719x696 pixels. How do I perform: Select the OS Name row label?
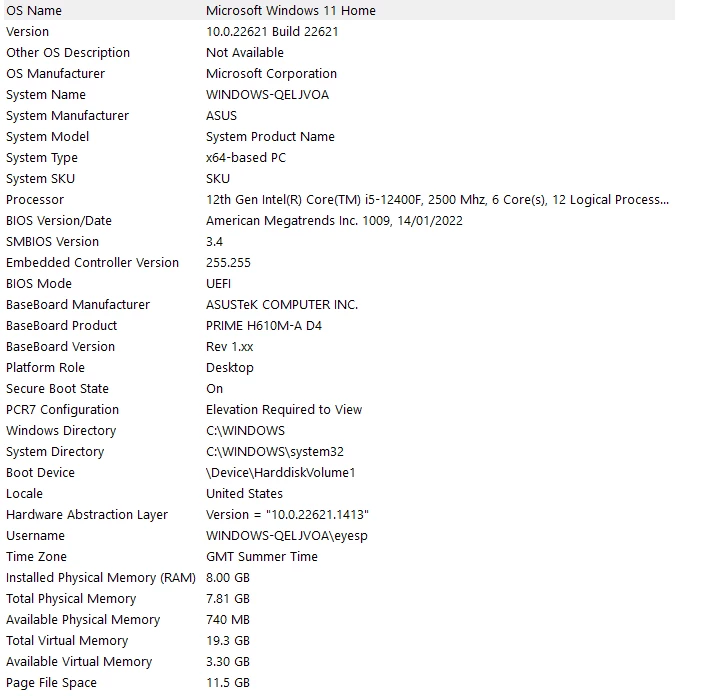[34, 11]
